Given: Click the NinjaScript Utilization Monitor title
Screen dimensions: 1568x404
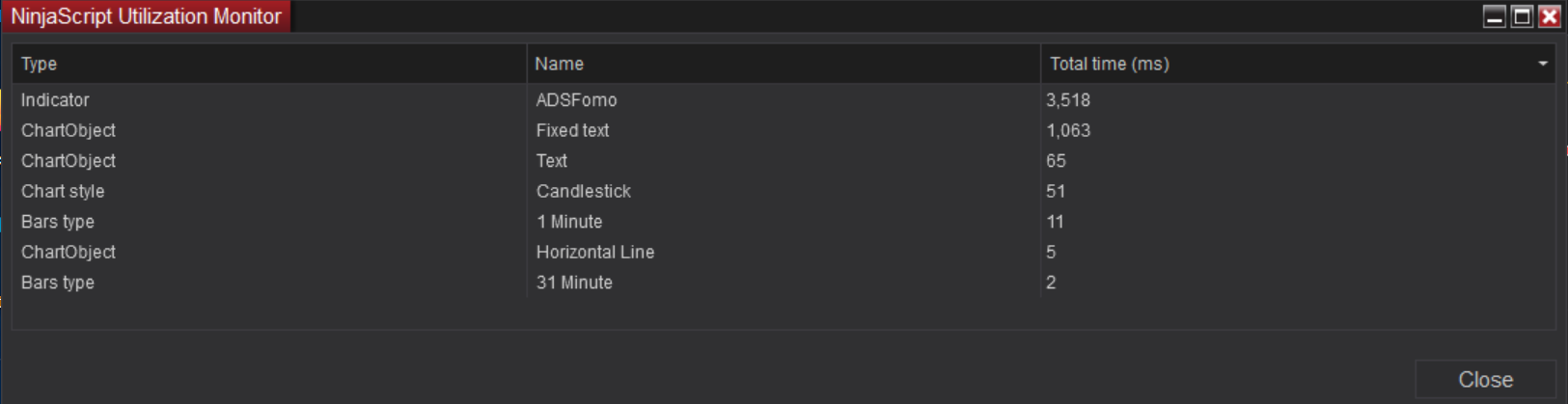Looking at the screenshot, I should tap(146, 16).
